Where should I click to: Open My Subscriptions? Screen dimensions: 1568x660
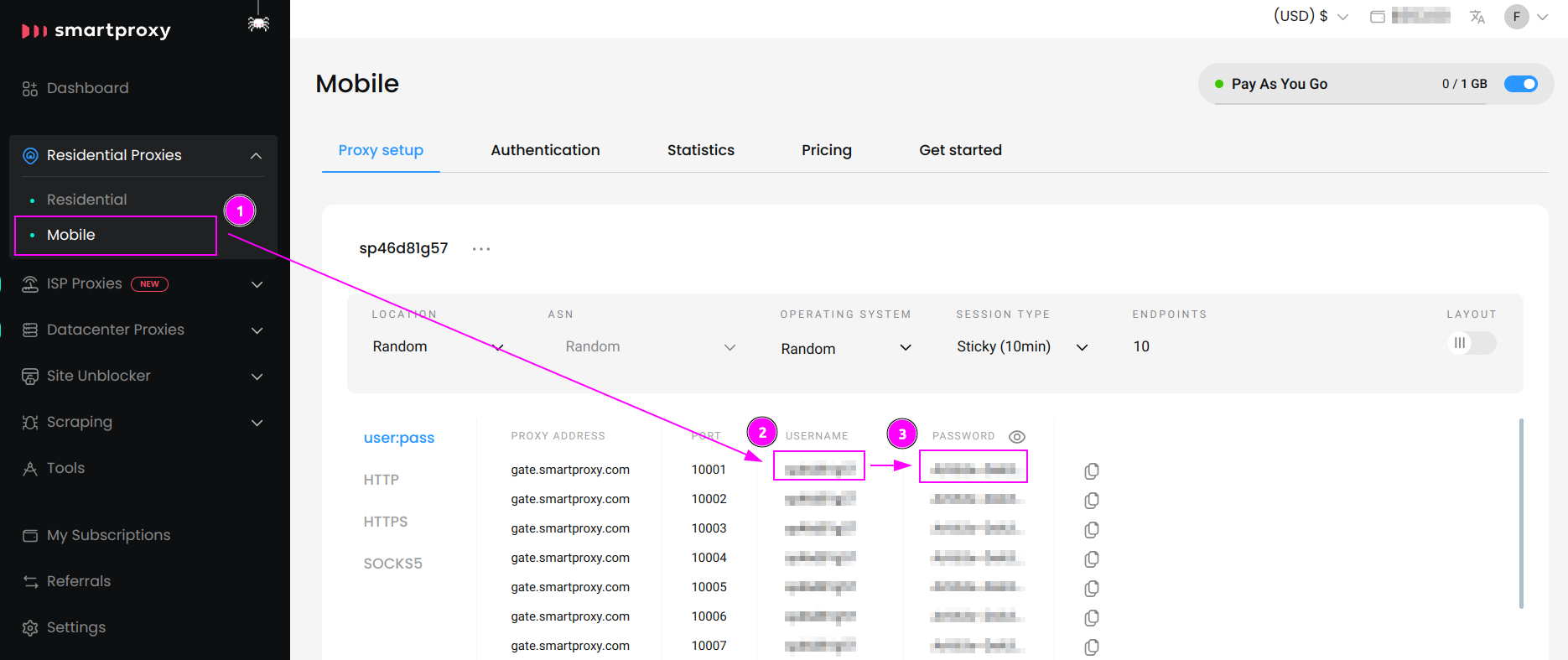[108, 535]
